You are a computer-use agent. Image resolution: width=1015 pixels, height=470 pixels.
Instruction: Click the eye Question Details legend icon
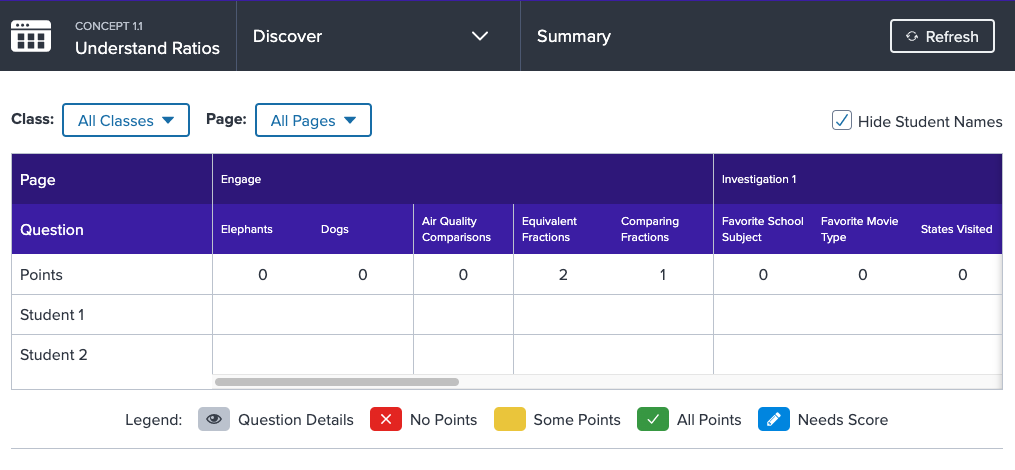coord(214,420)
